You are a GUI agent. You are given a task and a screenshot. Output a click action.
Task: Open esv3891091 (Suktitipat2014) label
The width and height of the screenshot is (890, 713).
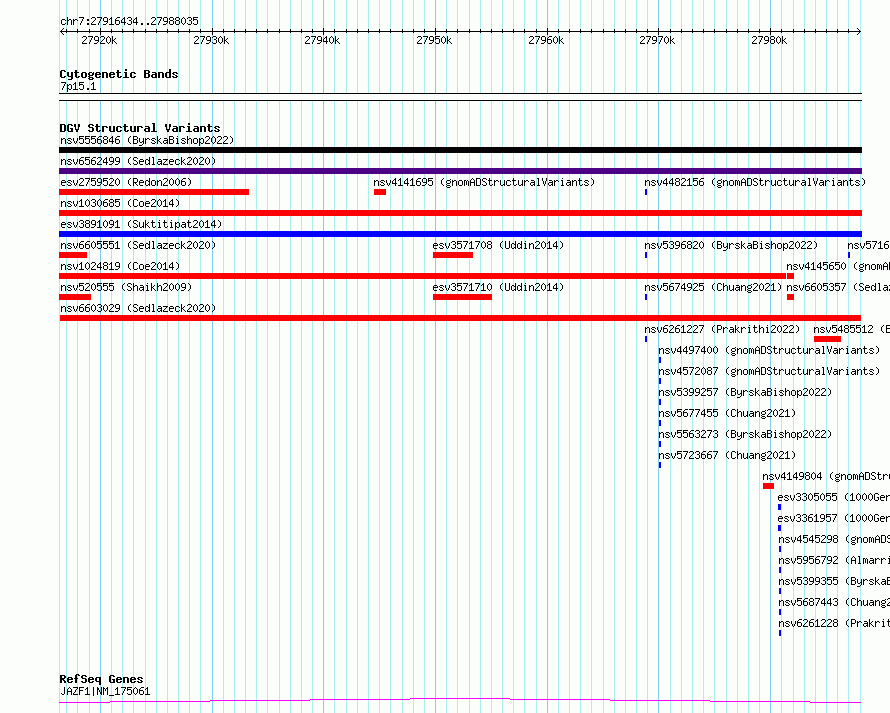(x=141, y=224)
